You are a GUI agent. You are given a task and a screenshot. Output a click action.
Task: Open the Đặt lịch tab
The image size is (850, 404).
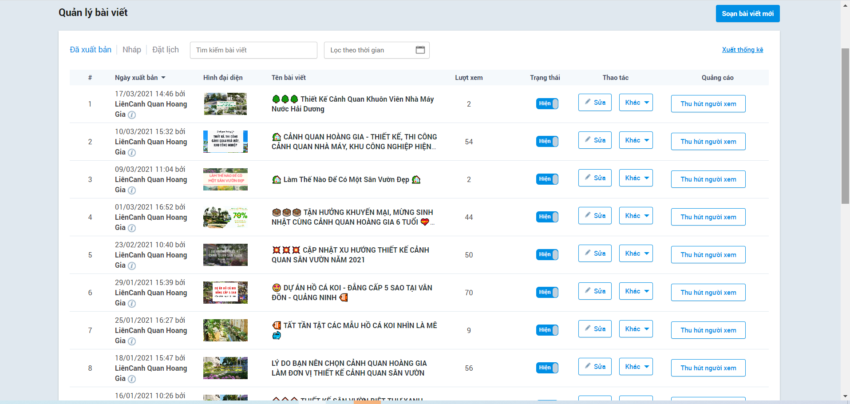pos(166,50)
